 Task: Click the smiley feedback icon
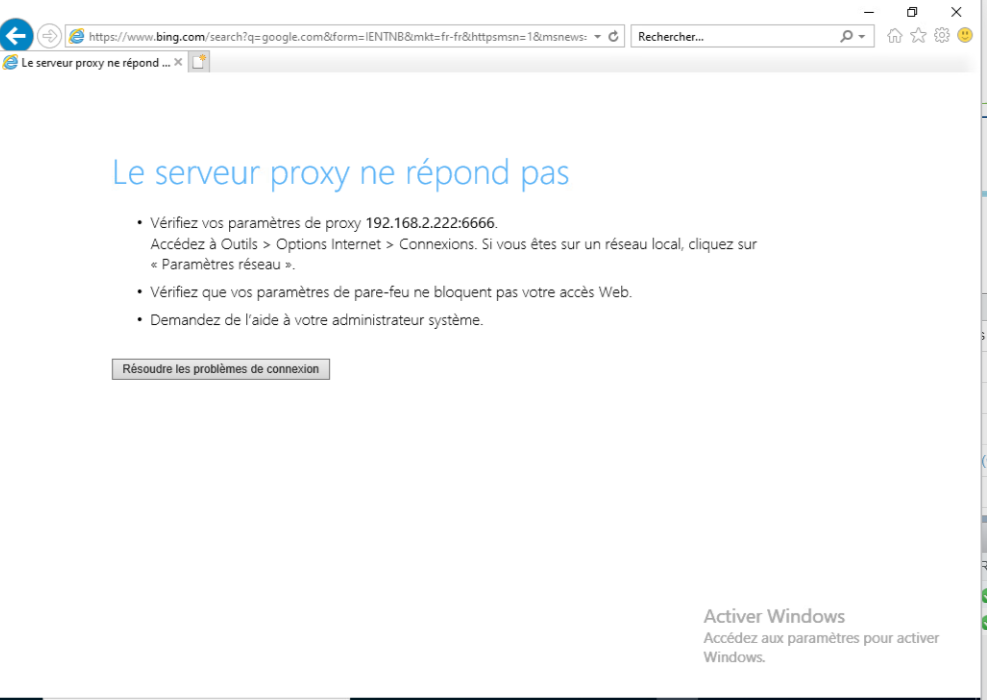pos(965,36)
